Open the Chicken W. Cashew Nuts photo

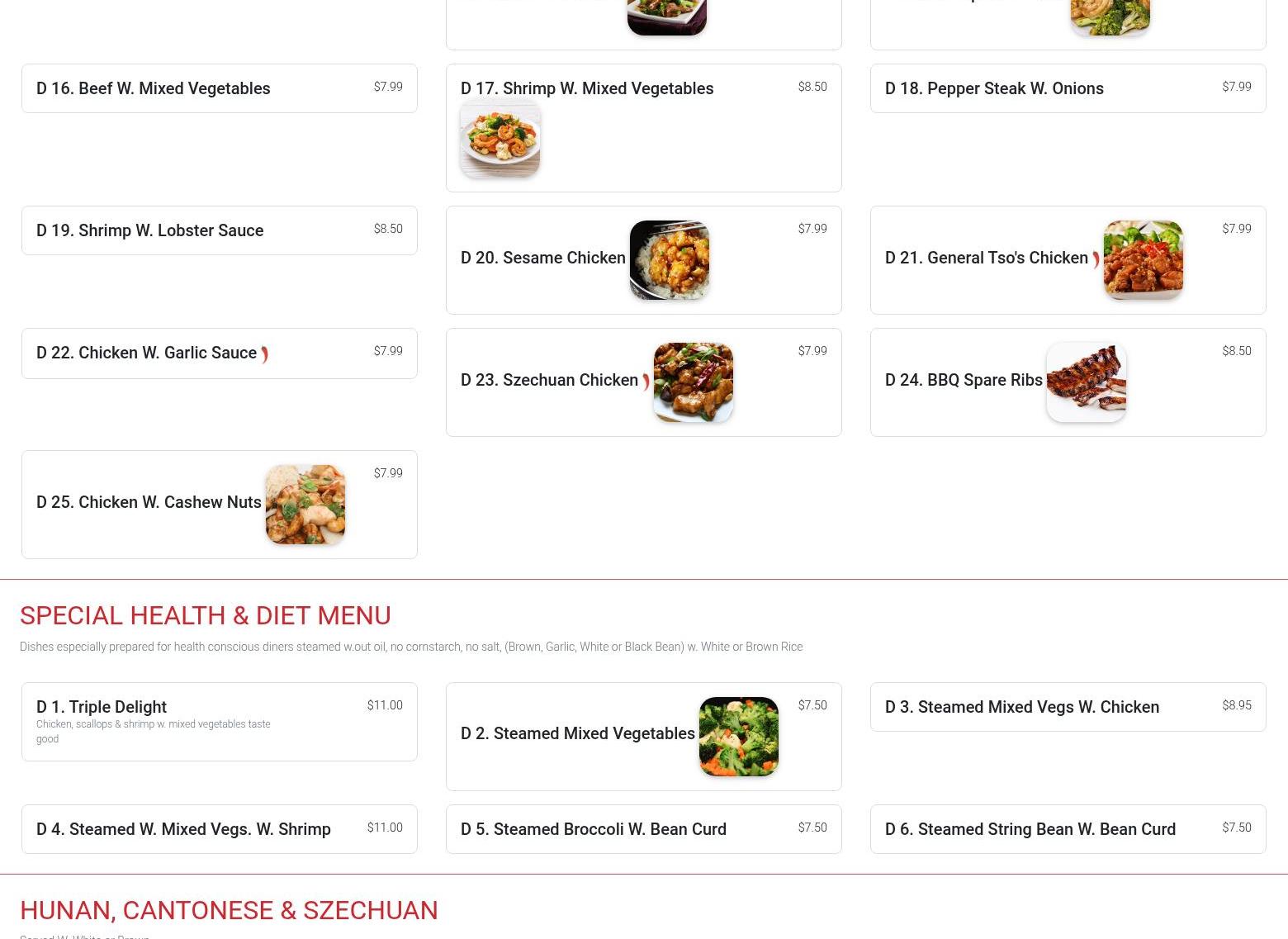point(305,505)
